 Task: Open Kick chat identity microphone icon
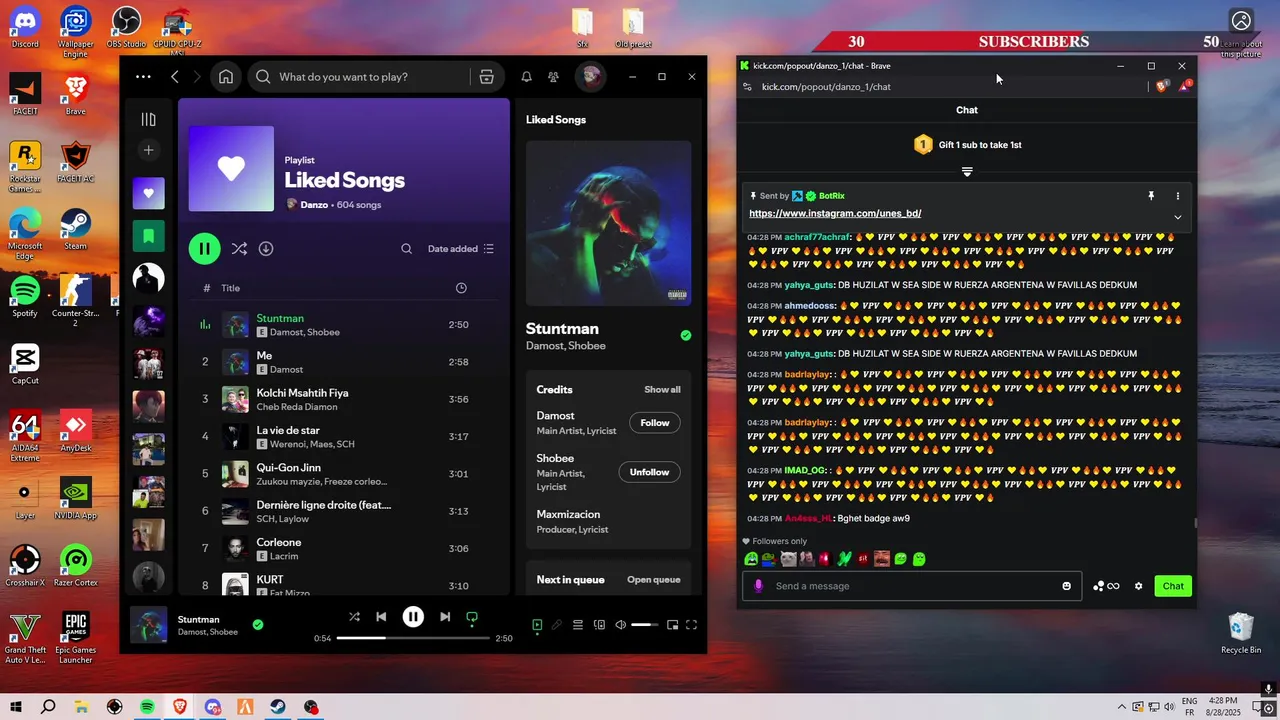pos(758,586)
